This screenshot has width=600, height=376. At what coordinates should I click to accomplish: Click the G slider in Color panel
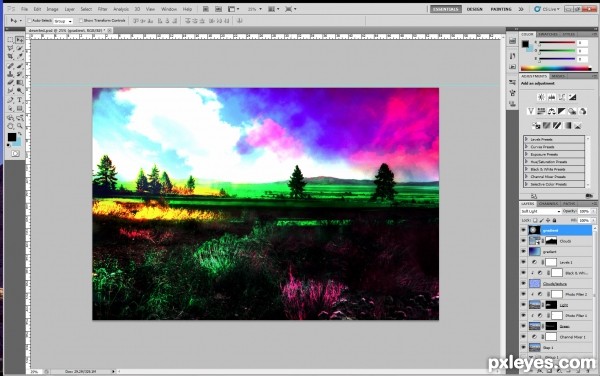click(x=557, y=51)
